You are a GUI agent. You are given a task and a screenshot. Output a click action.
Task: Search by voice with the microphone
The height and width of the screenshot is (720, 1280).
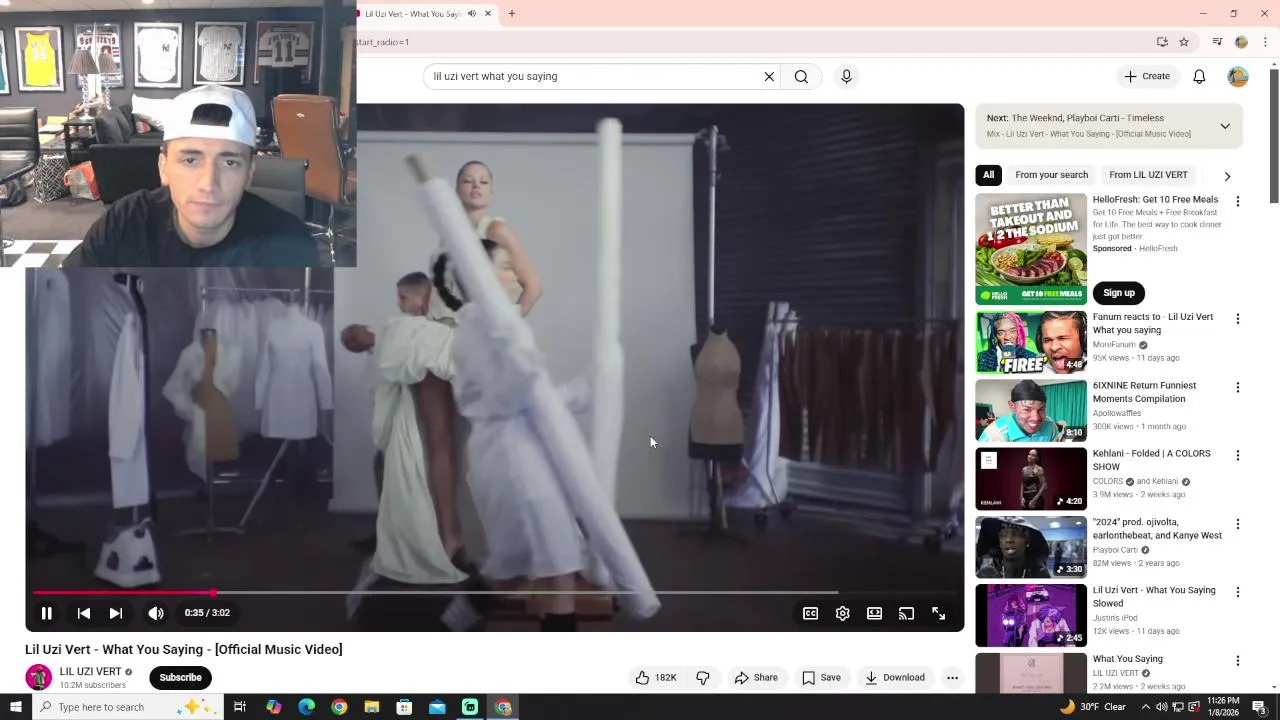coord(846,76)
